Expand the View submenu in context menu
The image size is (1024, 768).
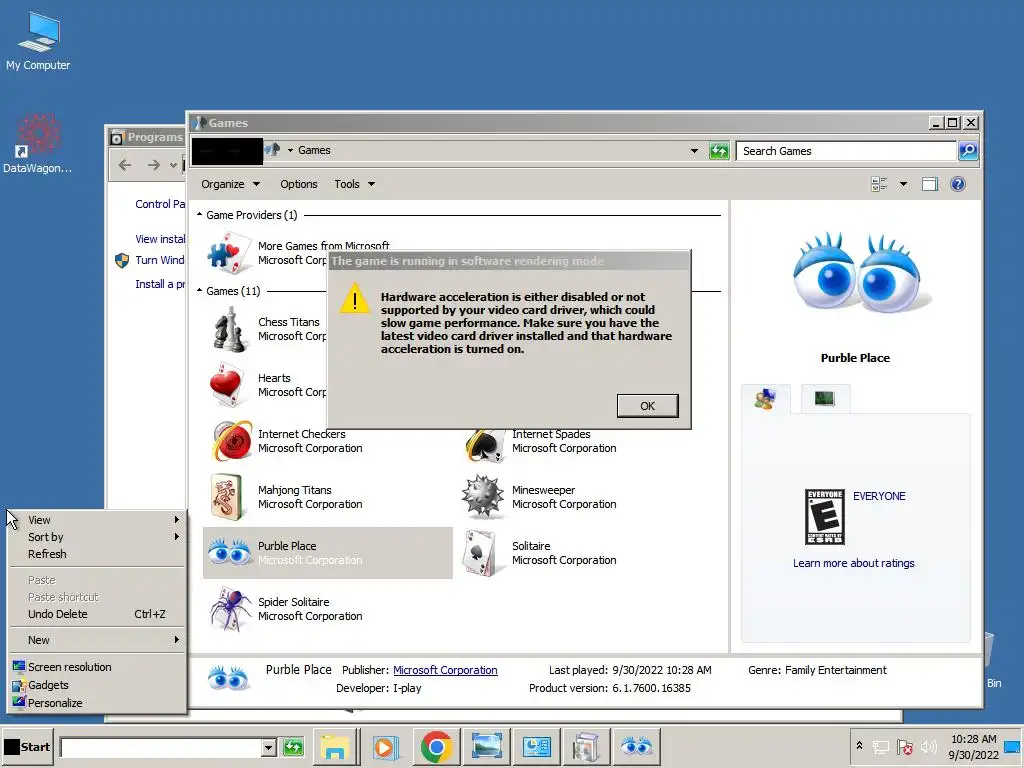(x=98, y=520)
